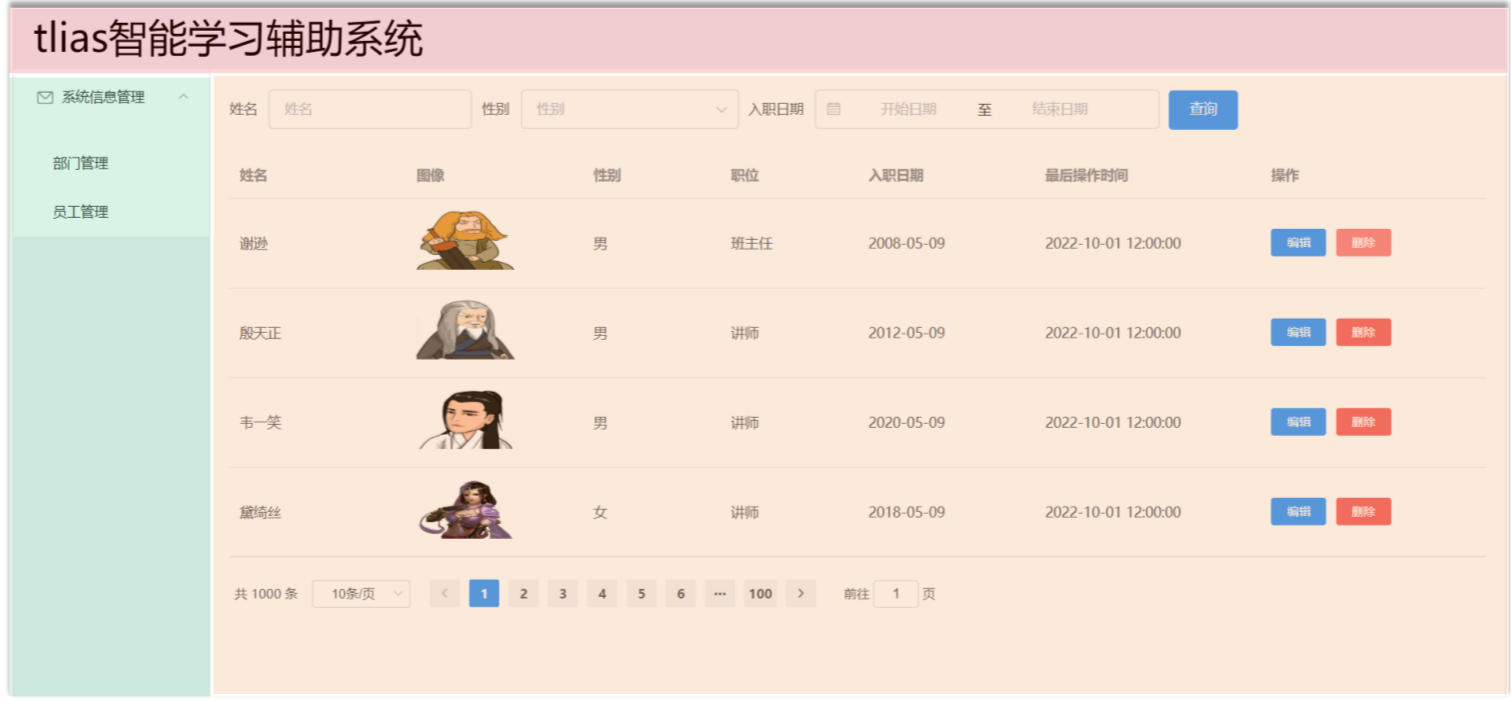Click the envelope icon beside 系统信息管理
Screen dimensions: 1511x701
pyautogui.click(x=45, y=98)
